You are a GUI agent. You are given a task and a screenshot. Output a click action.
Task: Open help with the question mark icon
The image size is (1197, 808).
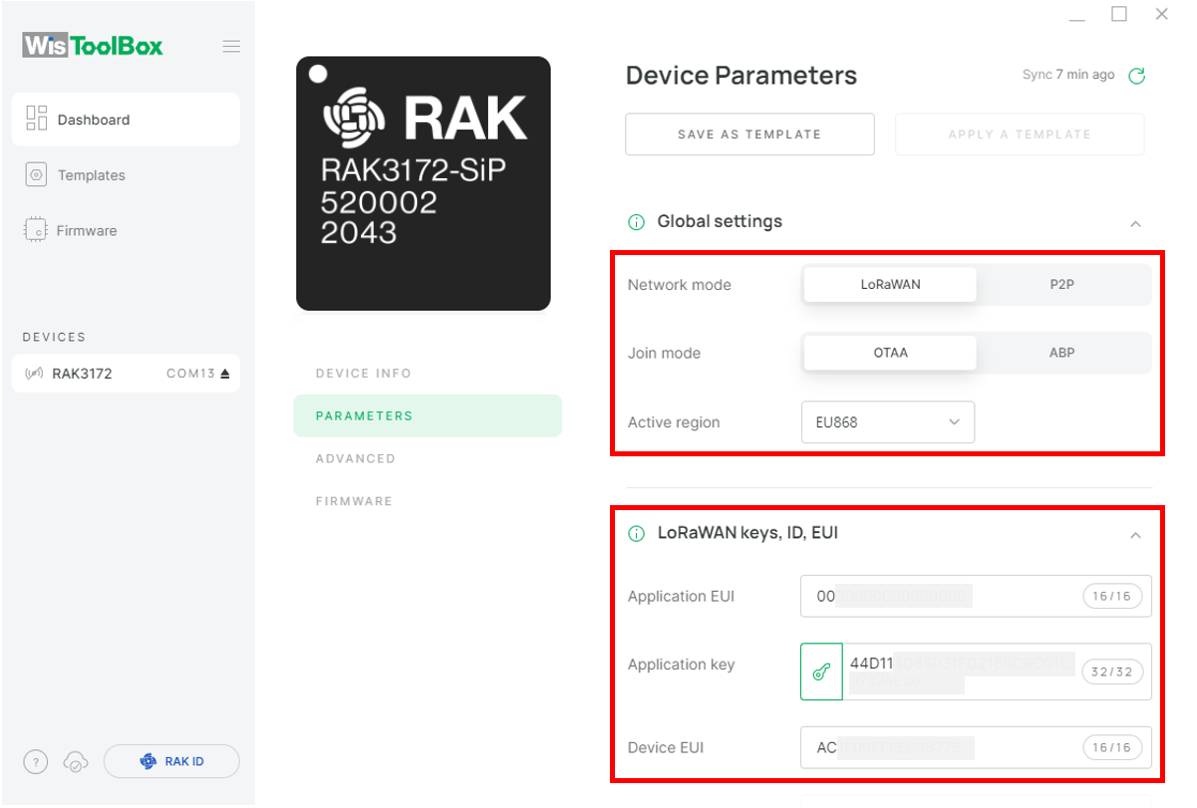pos(35,761)
